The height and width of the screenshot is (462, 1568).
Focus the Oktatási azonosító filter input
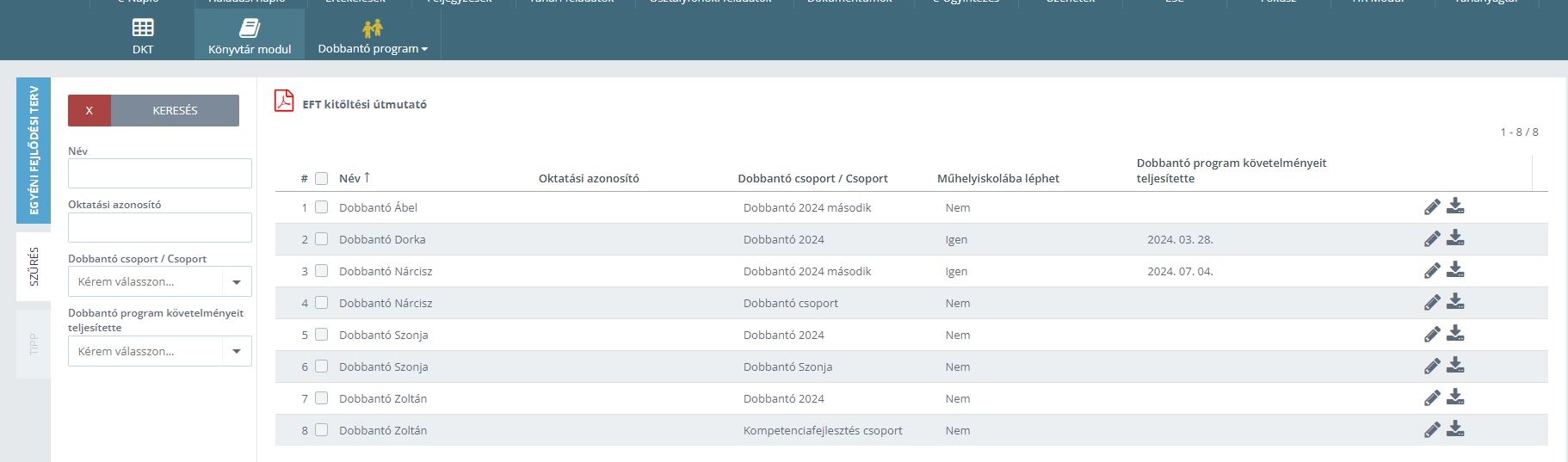160,227
